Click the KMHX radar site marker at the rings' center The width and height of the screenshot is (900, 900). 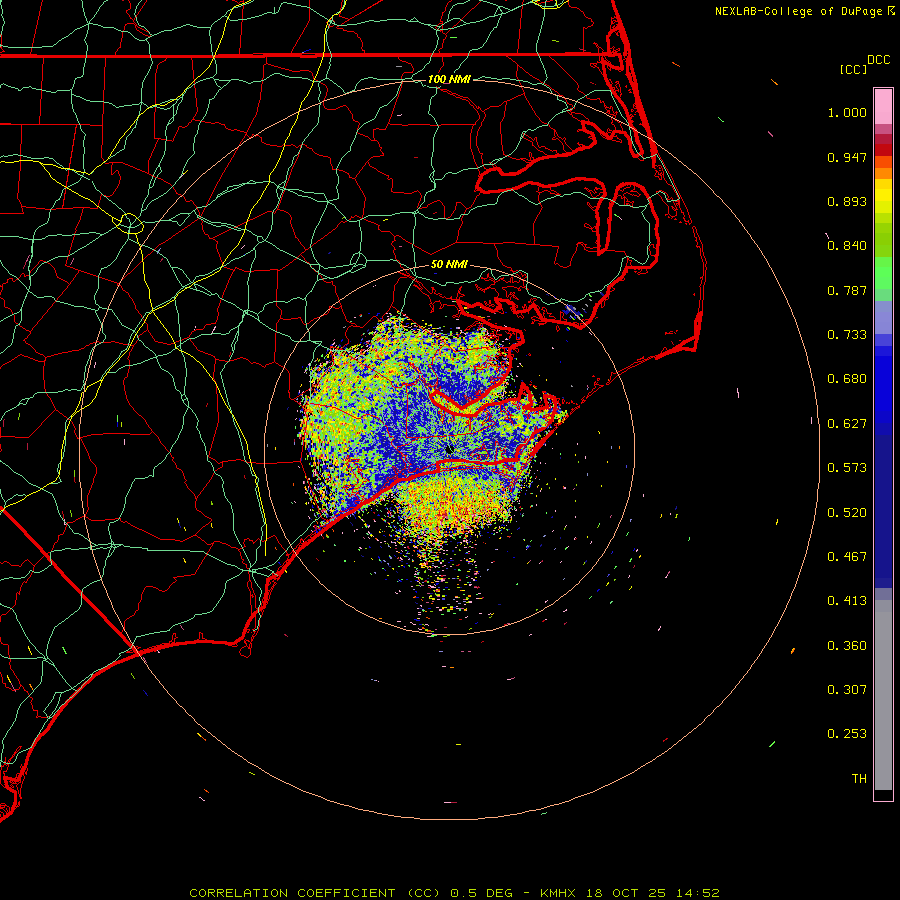point(449,449)
